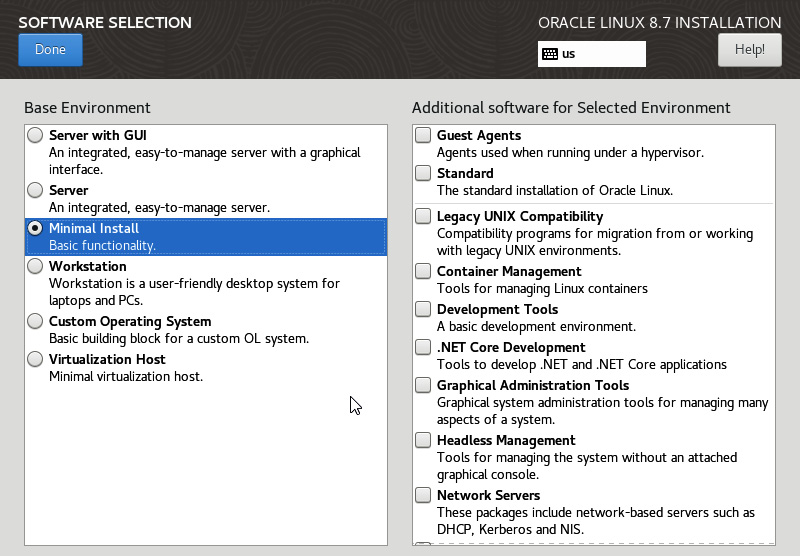800x556 pixels.
Task: Click the 'Custom Operating System' label
Action: pos(130,321)
